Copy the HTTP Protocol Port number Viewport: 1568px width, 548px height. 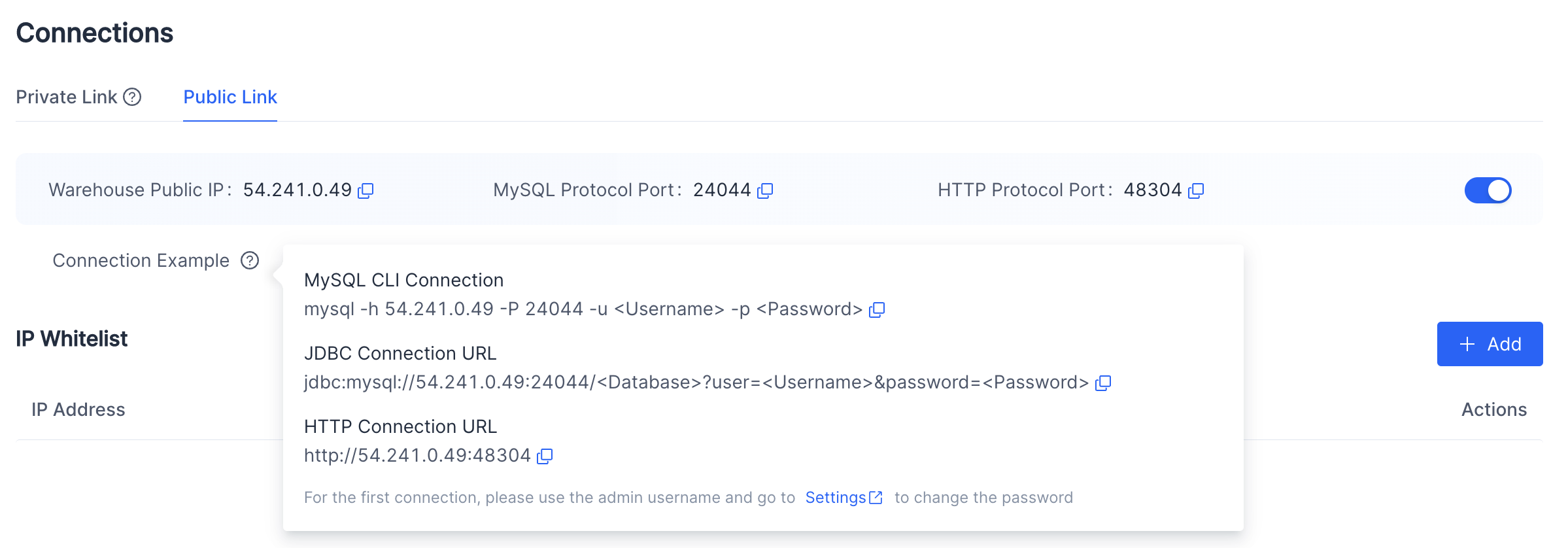pos(1196,190)
